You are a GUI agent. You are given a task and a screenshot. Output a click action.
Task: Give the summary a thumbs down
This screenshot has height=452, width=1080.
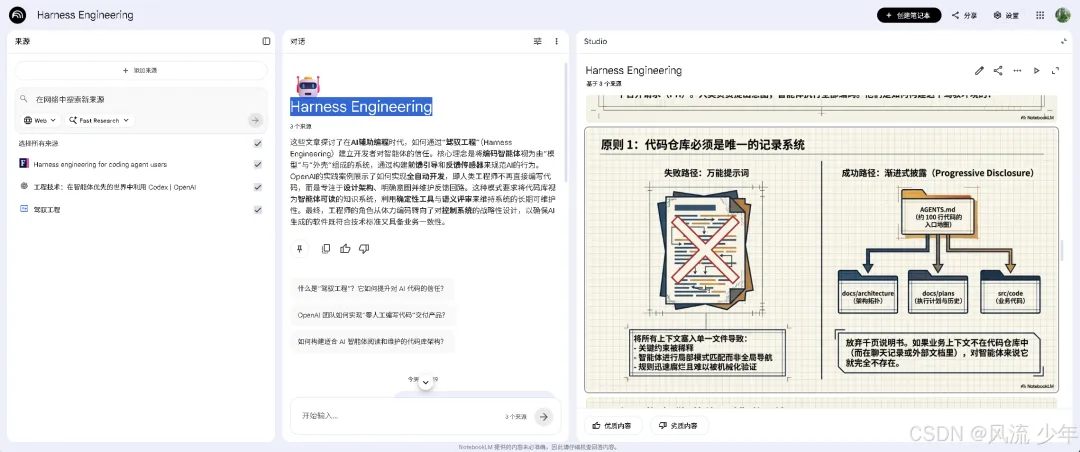(x=364, y=249)
